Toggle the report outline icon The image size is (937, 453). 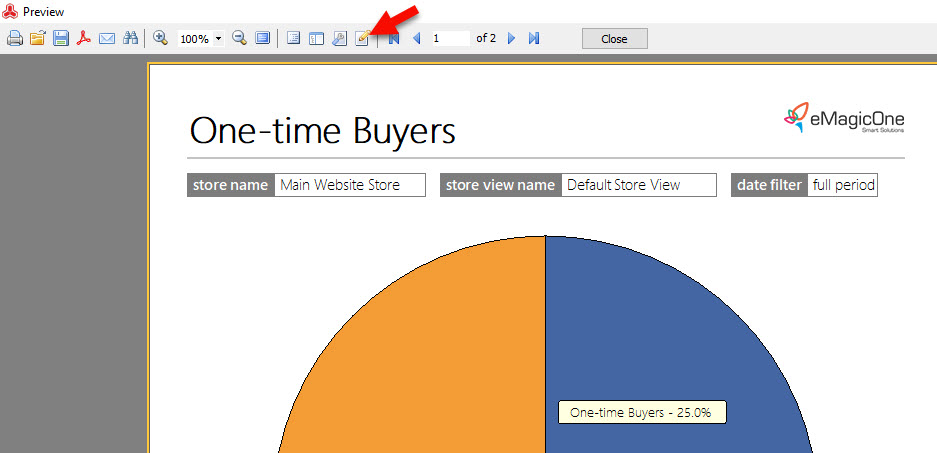pos(293,39)
